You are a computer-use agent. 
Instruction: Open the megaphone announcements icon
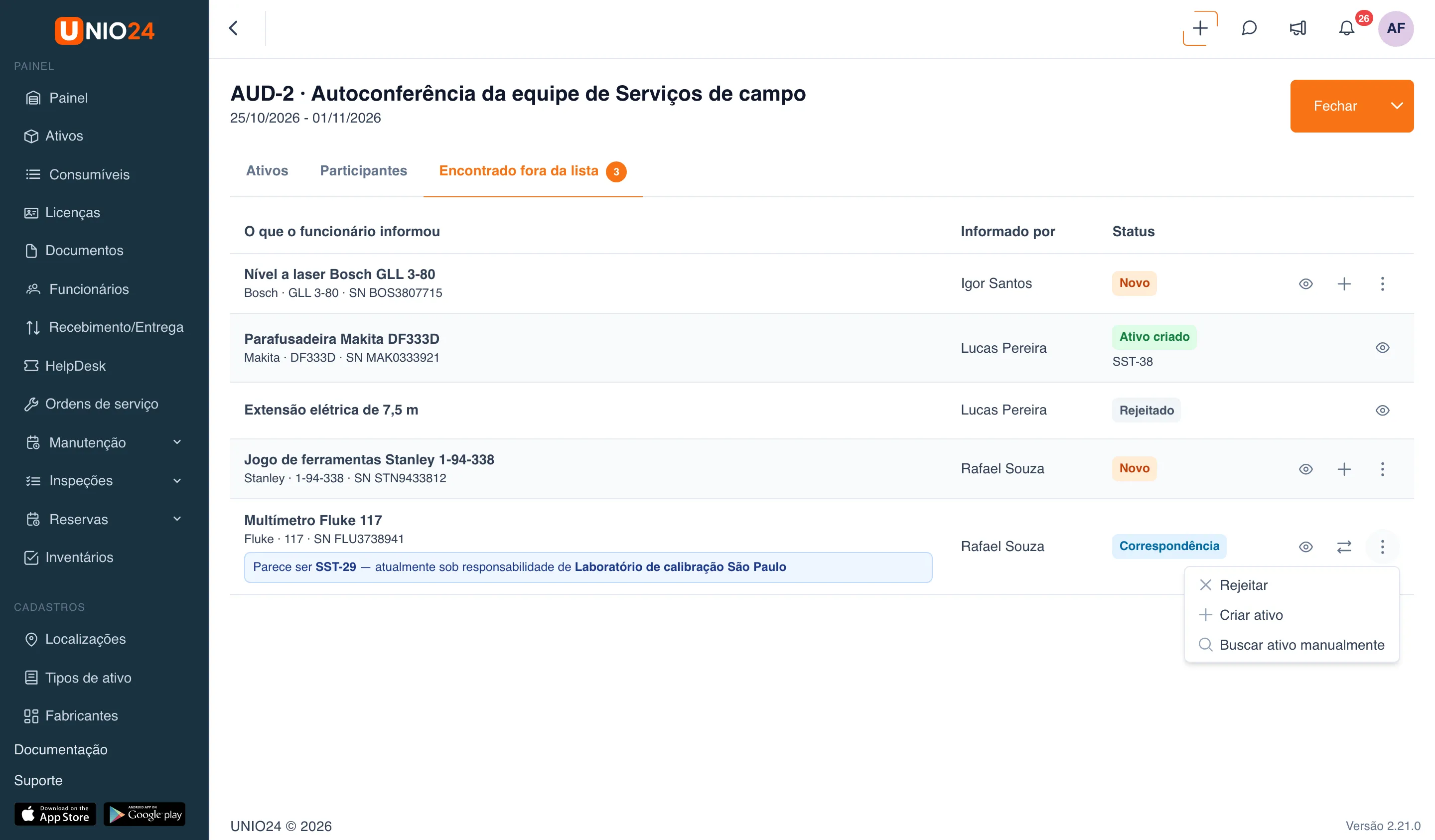pyautogui.click(x=1298, y=28)
